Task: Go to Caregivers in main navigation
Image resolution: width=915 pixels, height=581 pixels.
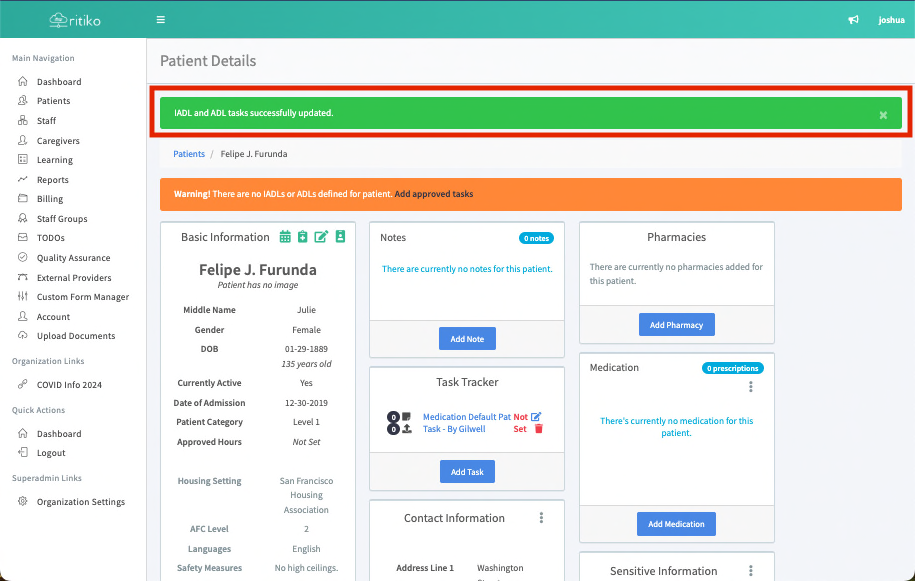Action: [x=58, y=141]
